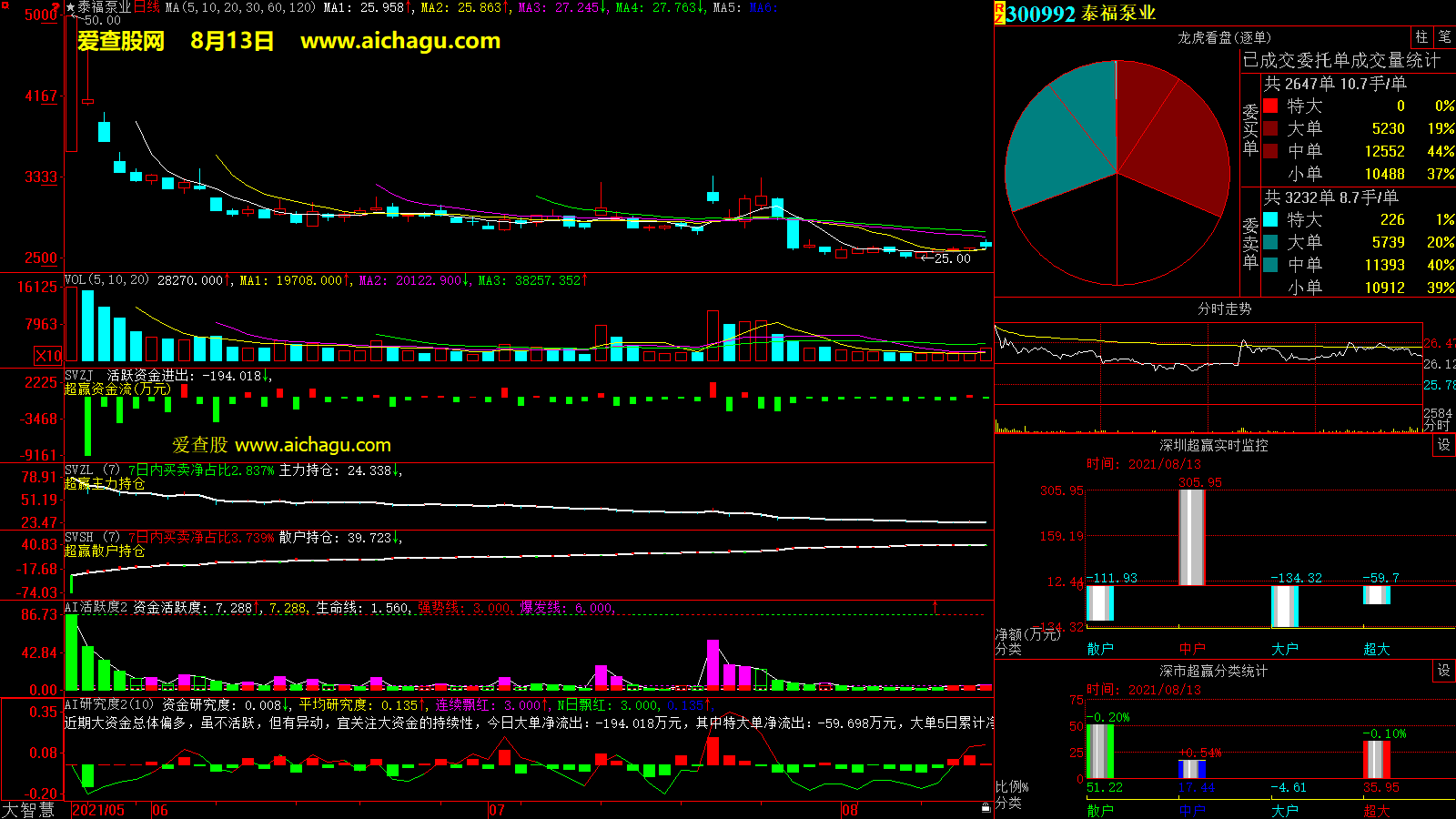The height and width of the screenshot is (819, 1456).
Task: Select the 分时走势 panel header
Action: point(1224,308)
